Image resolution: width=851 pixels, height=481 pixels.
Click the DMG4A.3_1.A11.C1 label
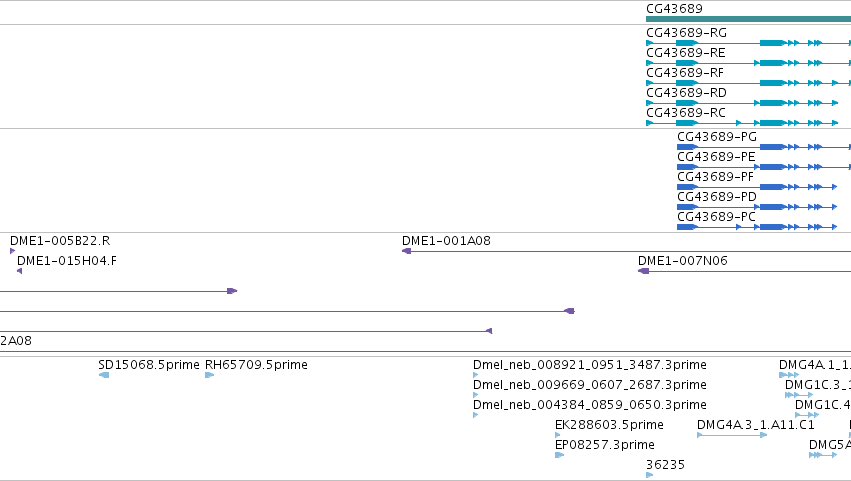click(755, 425)
